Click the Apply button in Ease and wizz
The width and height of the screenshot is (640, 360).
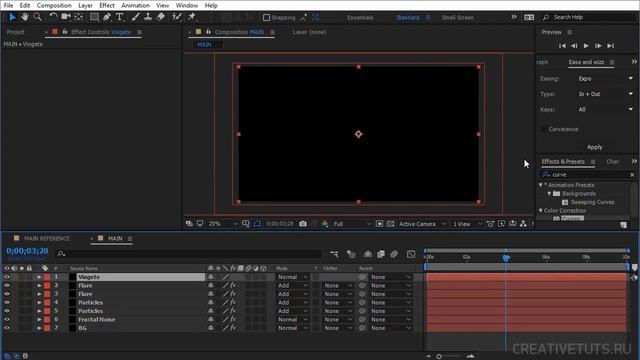click(x=594, y=147)
